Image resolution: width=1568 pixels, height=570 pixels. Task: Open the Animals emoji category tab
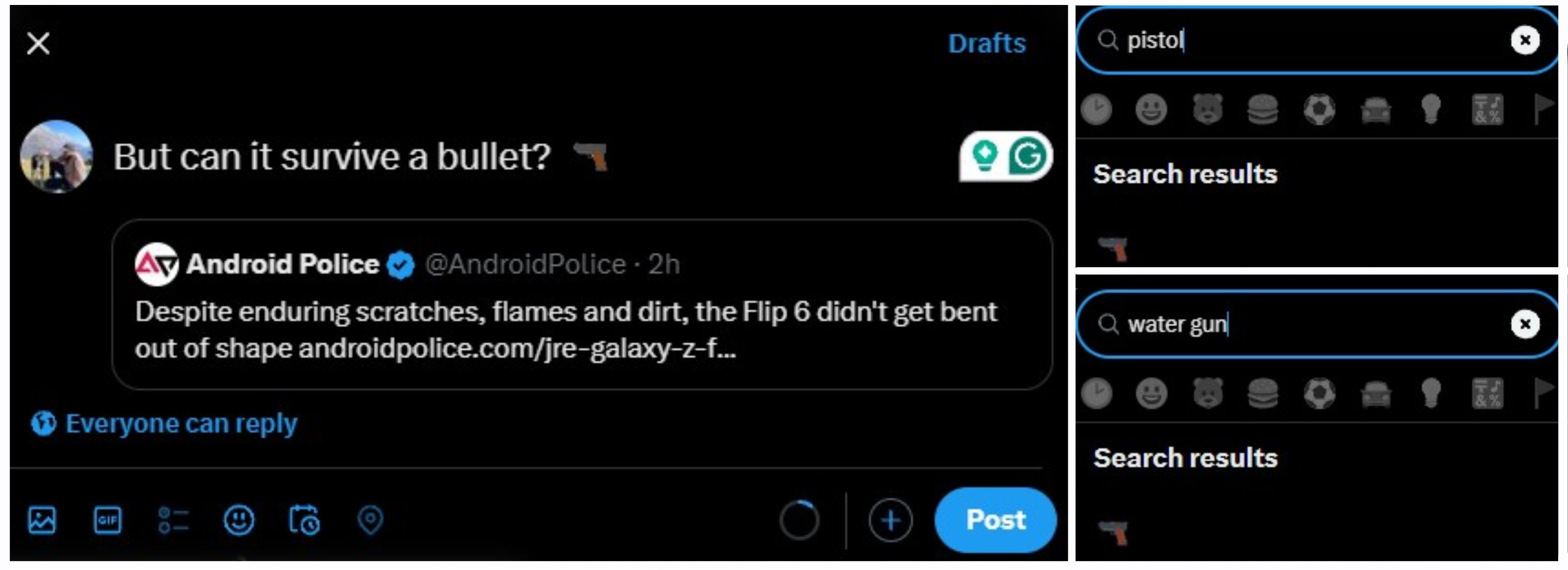[1208, 110]
